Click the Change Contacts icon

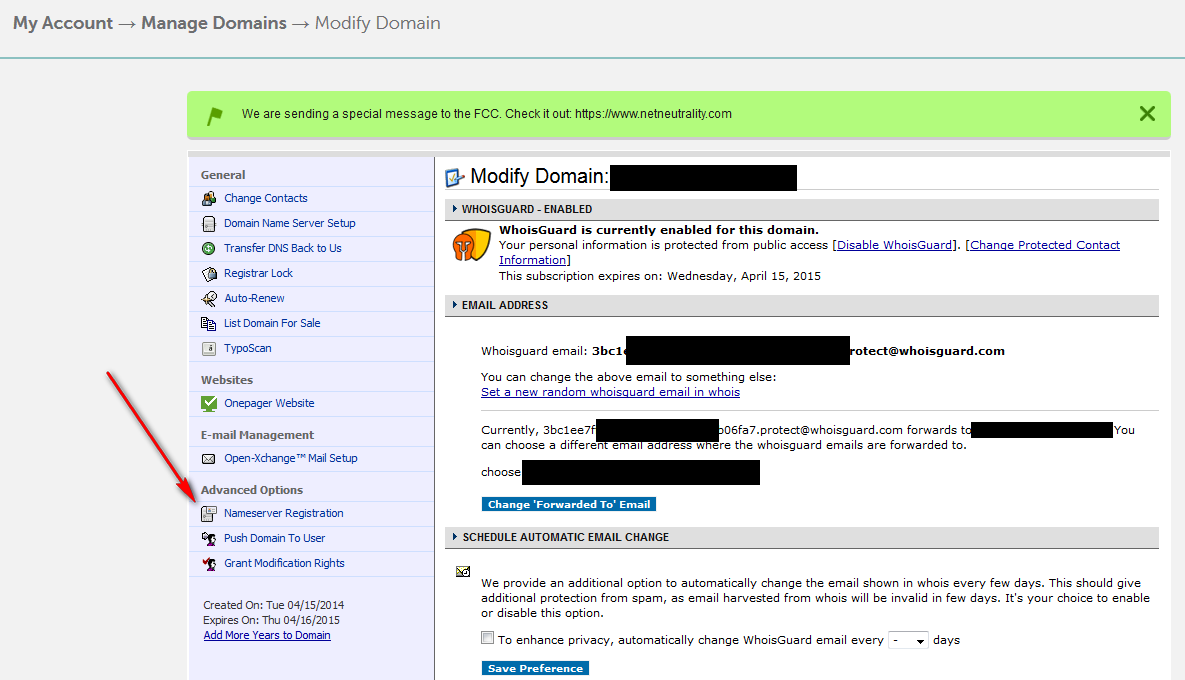[x=209, y=199]
